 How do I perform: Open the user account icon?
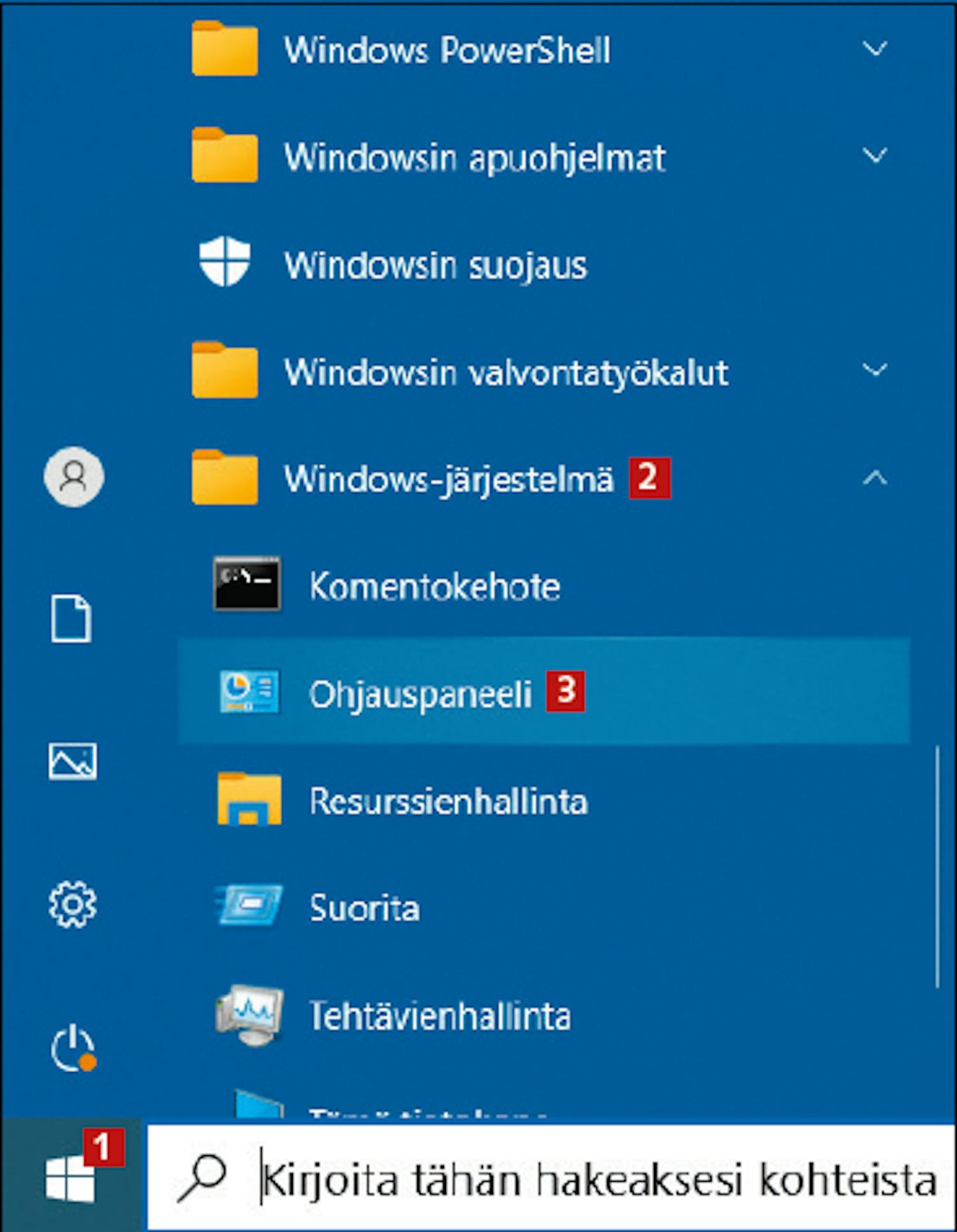tap(74, 477)
